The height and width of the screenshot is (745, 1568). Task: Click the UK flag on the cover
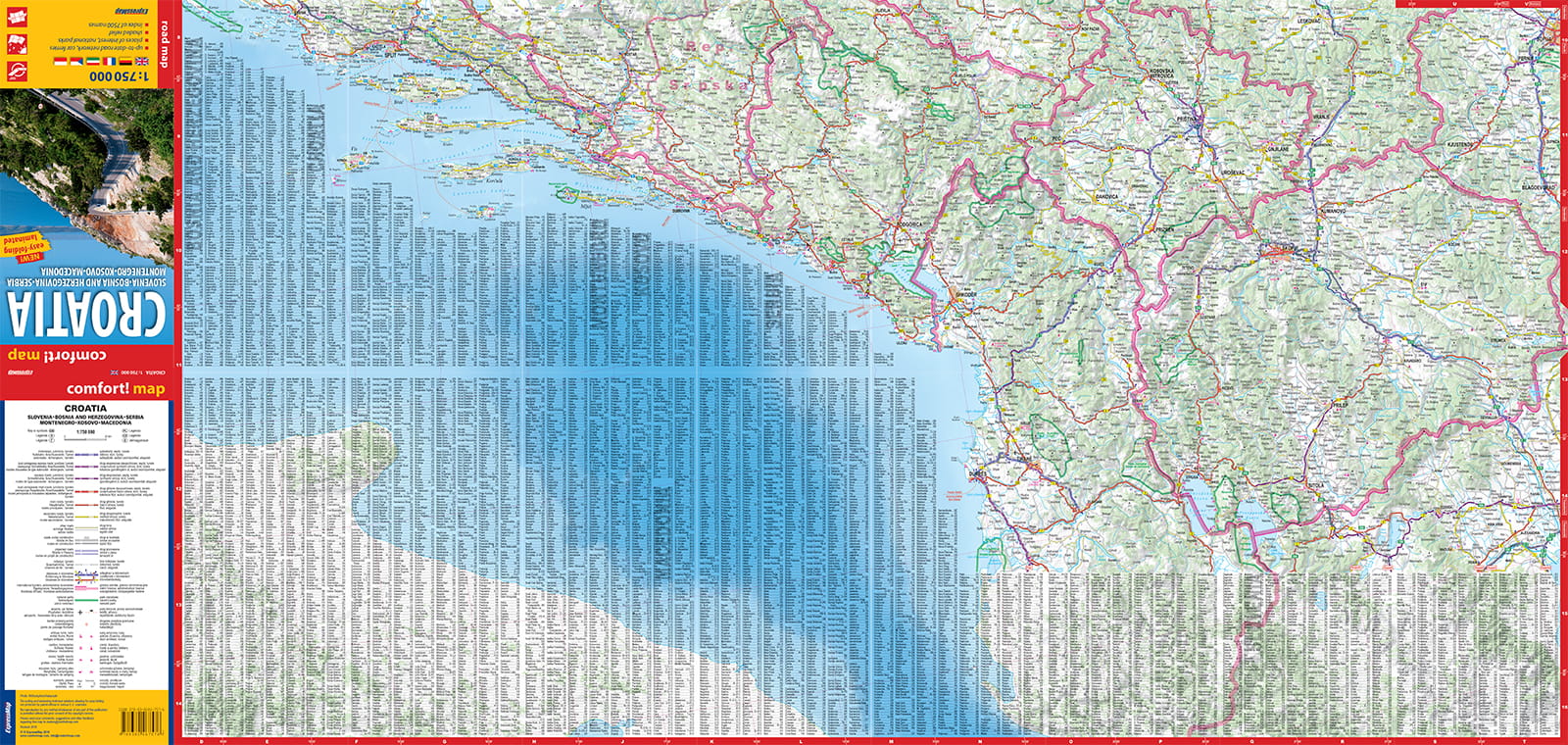click(x=142, y=61)
